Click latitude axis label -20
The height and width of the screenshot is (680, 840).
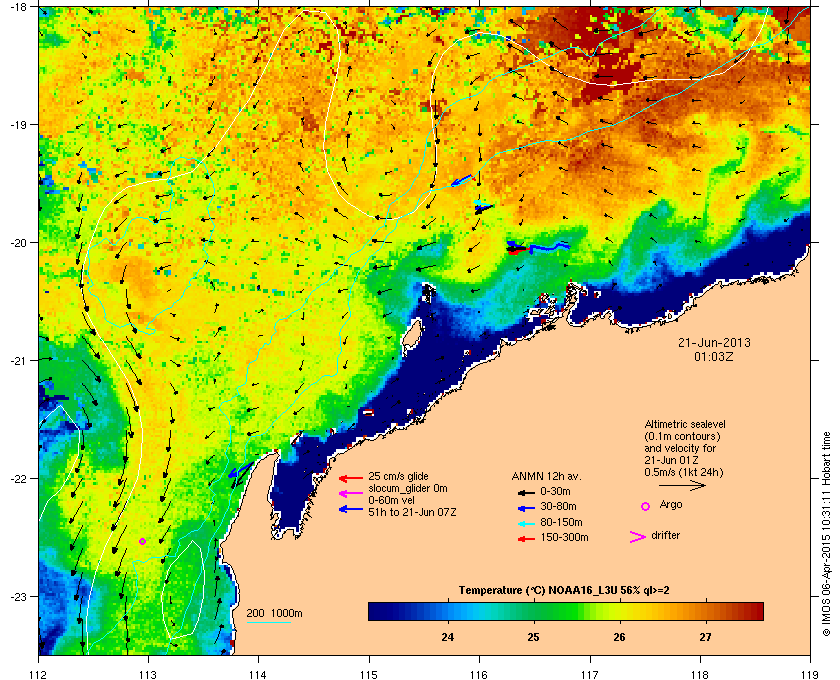(18, 243)
